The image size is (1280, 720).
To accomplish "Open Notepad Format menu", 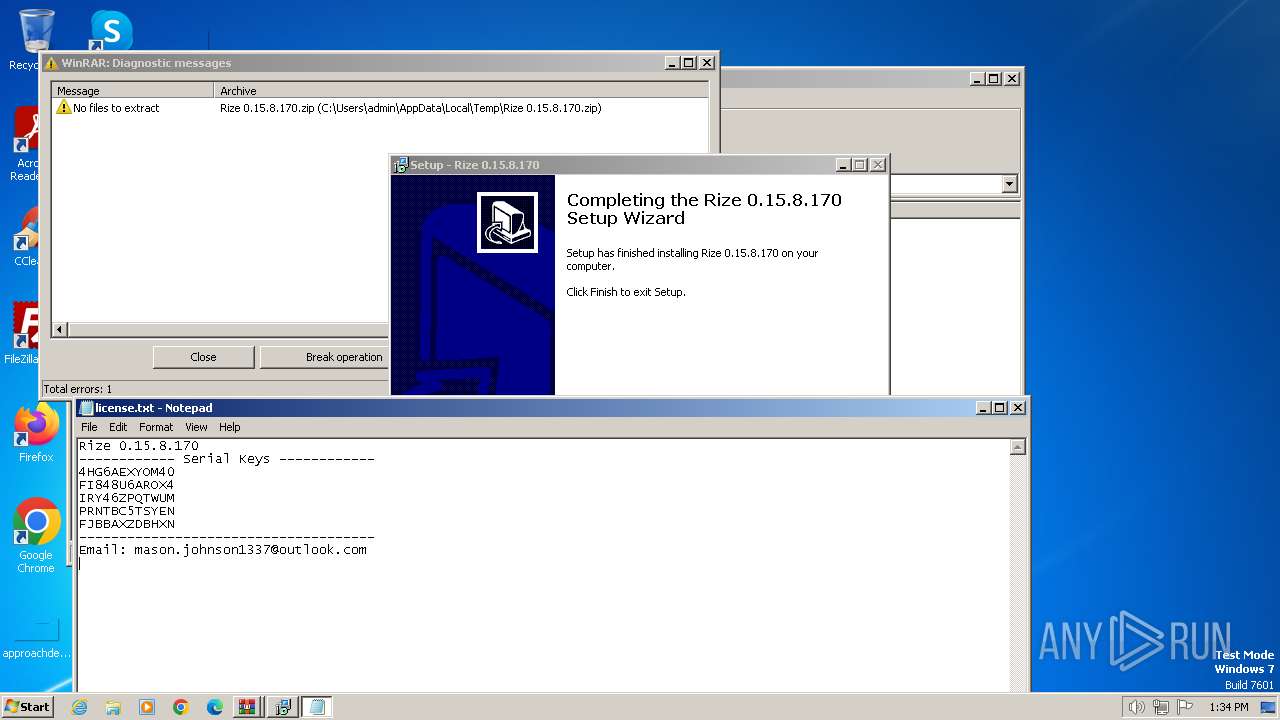I will click(x=156, y=427).
